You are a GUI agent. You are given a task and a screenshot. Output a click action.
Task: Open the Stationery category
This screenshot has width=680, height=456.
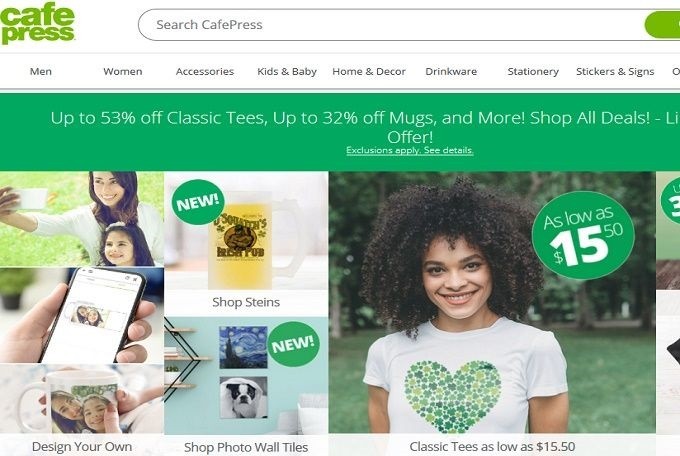tap(533, 72)
